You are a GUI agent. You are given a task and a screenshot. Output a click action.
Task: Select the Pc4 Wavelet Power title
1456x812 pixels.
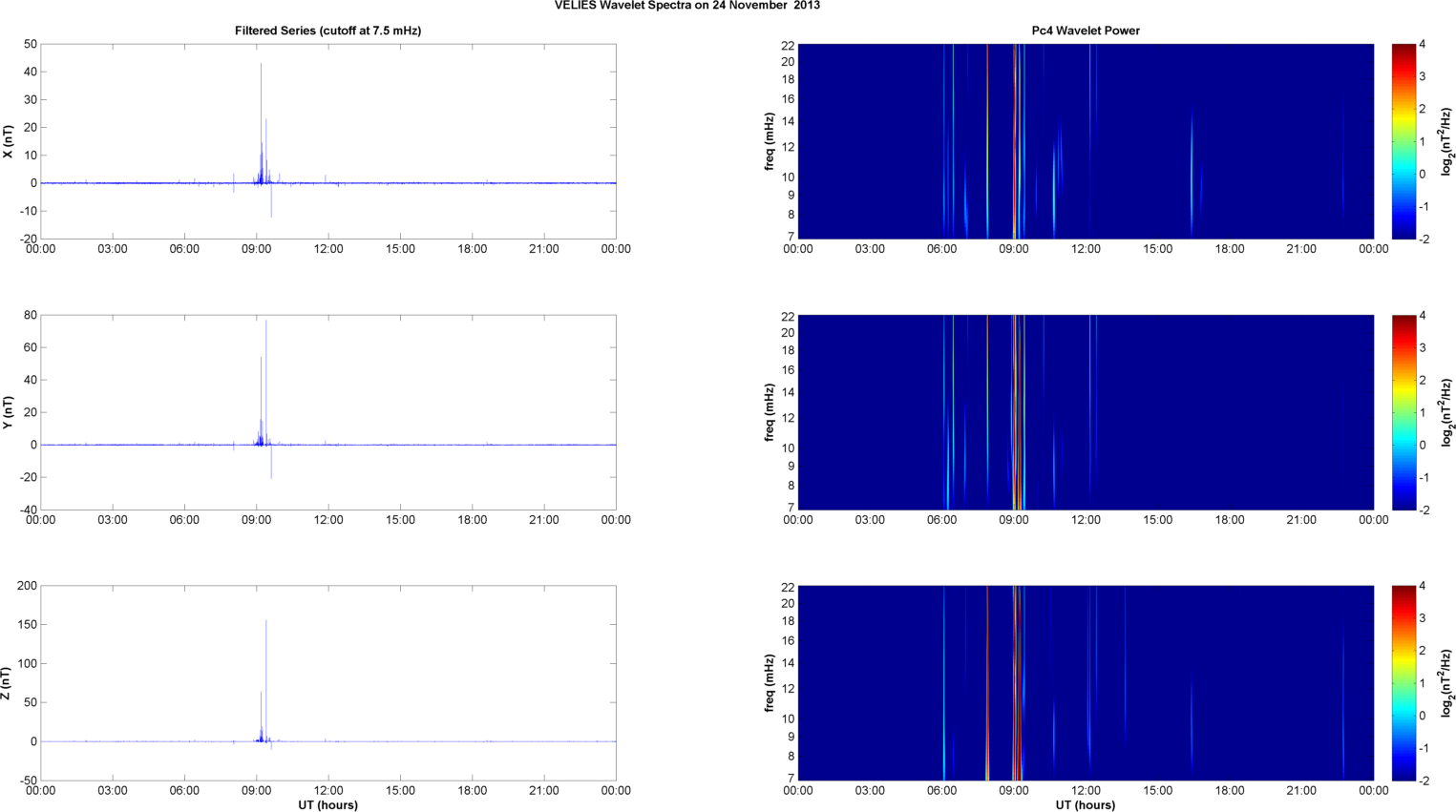pyautogui.click(x=1086, y=31)
